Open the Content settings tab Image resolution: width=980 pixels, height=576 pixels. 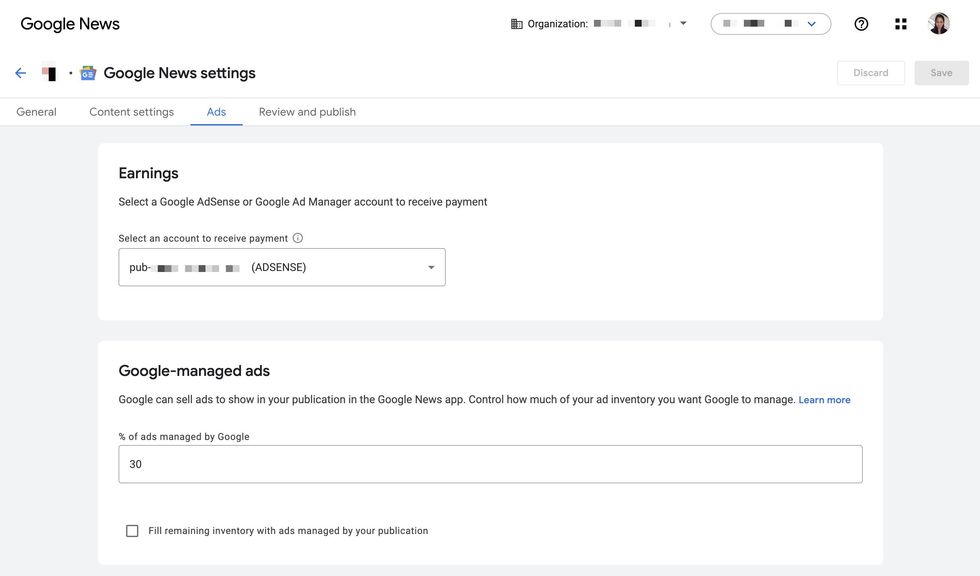tap(131, 110)
